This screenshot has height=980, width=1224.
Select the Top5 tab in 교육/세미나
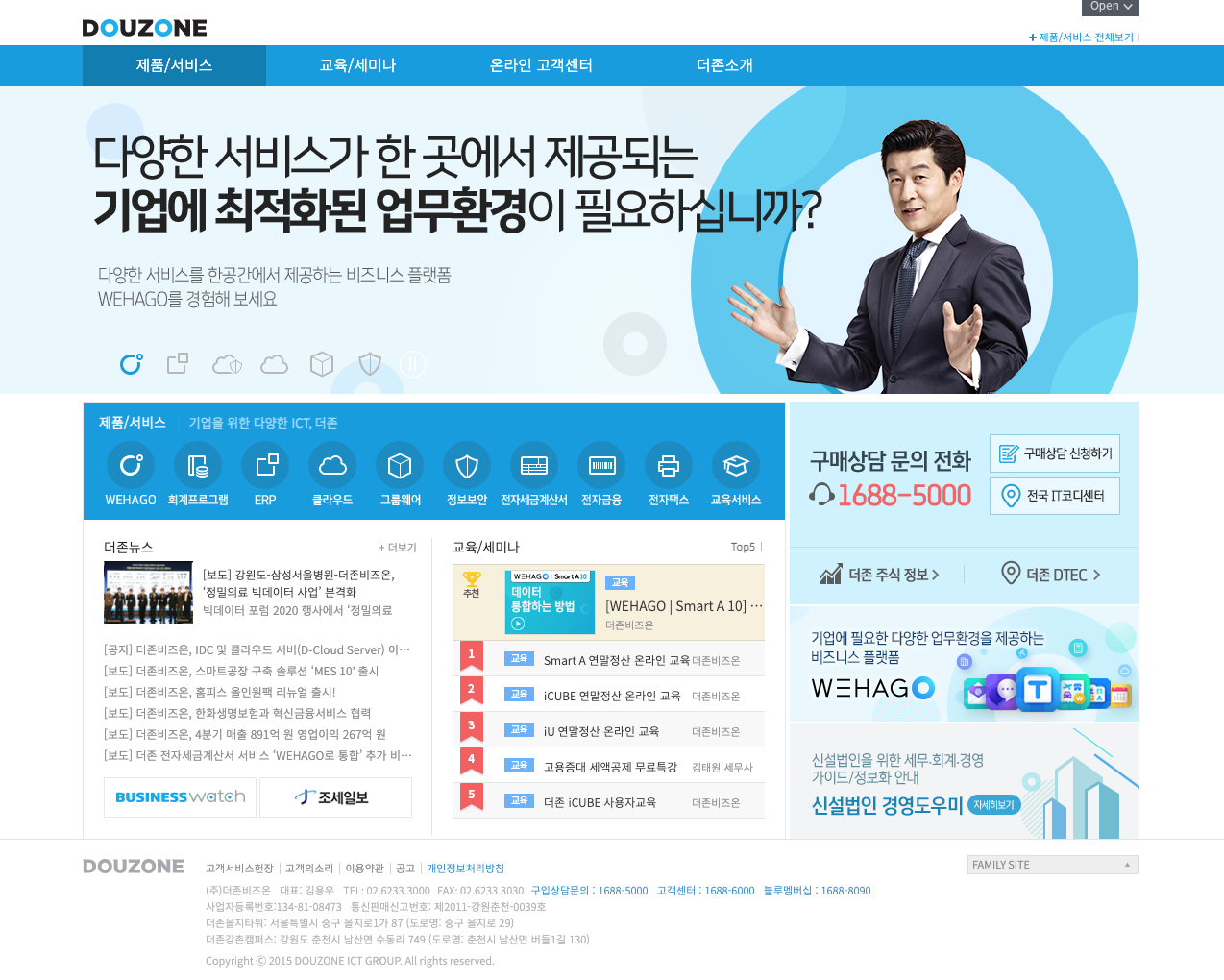[743, 547]
